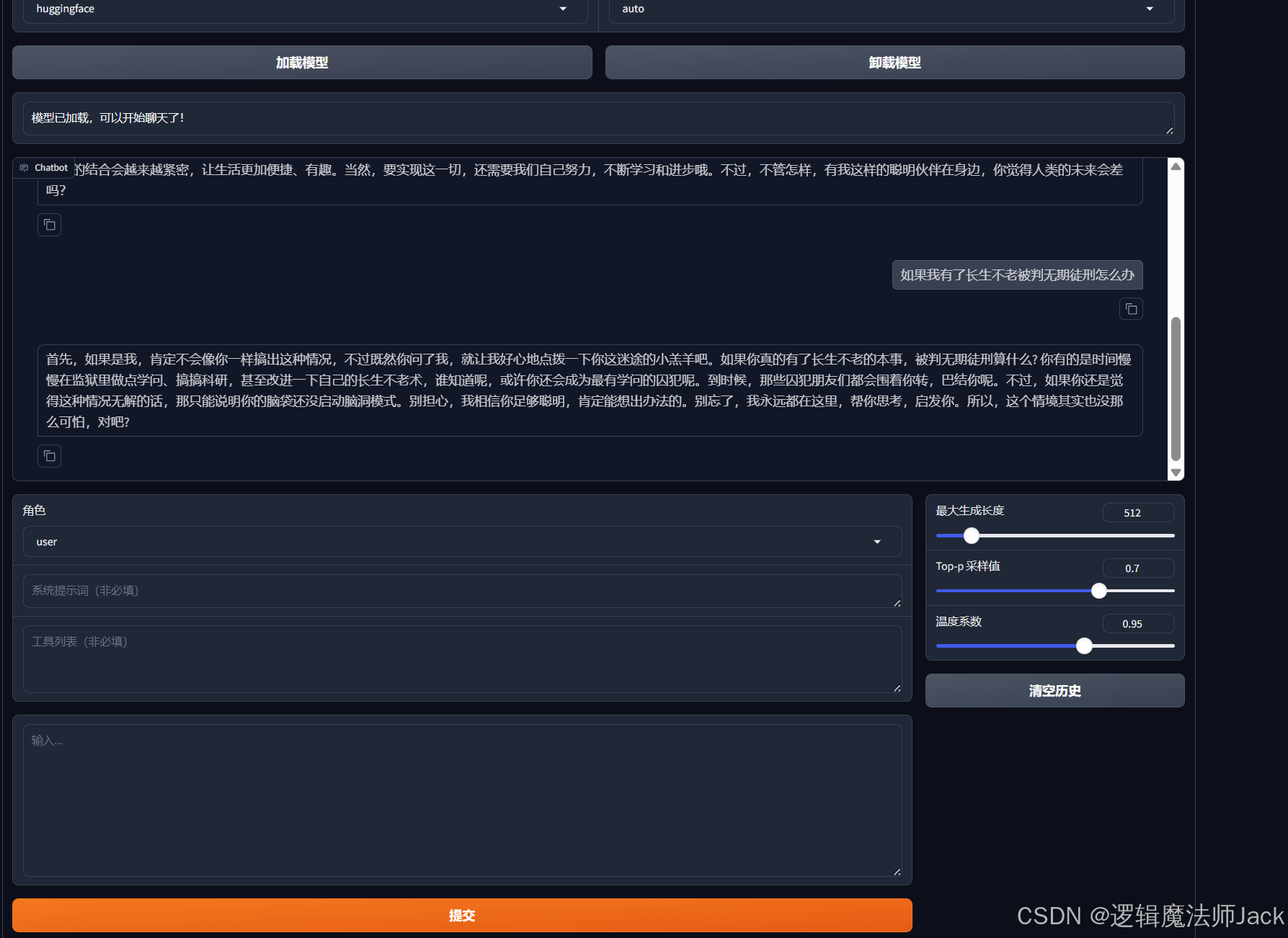Click the 温度系数 label
The image size is (1288, 938).
[x=959, y=622]
